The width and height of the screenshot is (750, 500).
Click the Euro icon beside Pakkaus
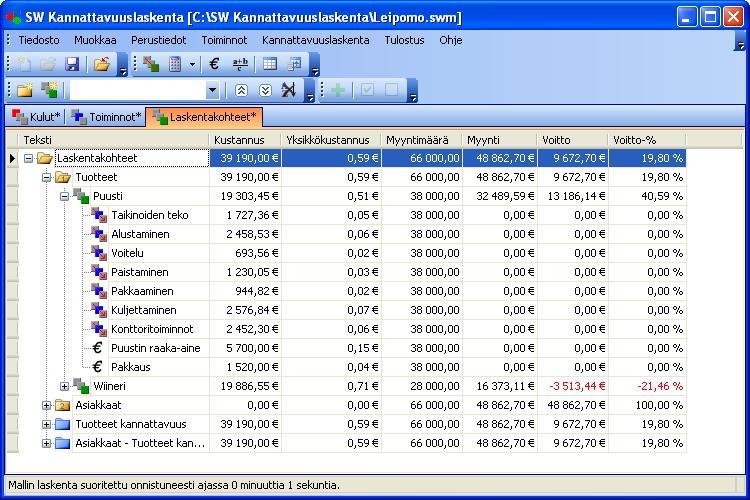point(98,367)
